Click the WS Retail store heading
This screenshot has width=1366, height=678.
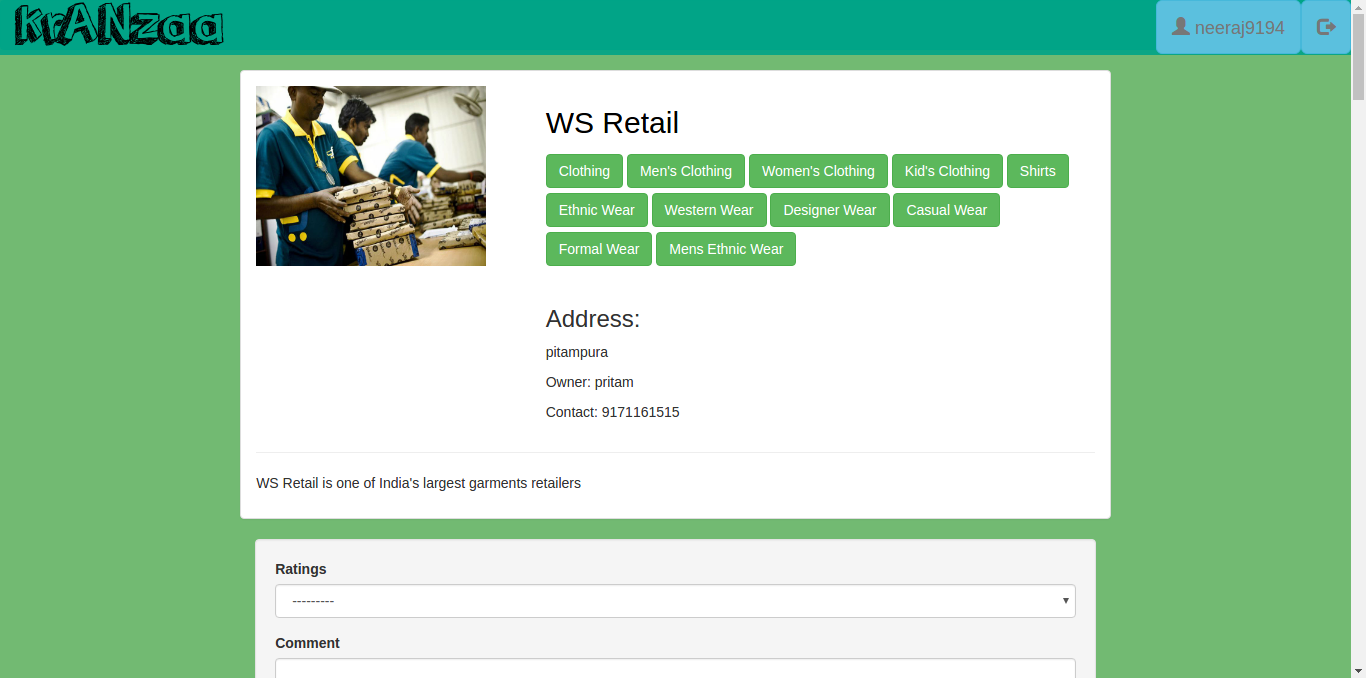(612, 123)
